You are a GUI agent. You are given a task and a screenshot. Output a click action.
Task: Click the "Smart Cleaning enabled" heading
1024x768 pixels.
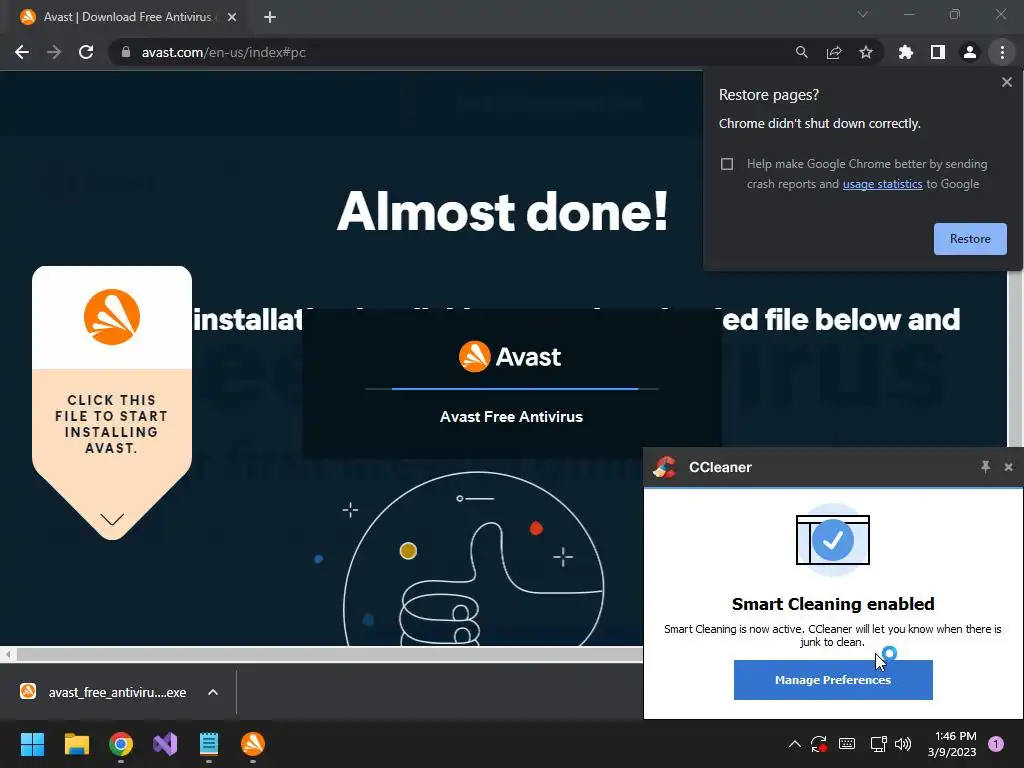(833, 603)
